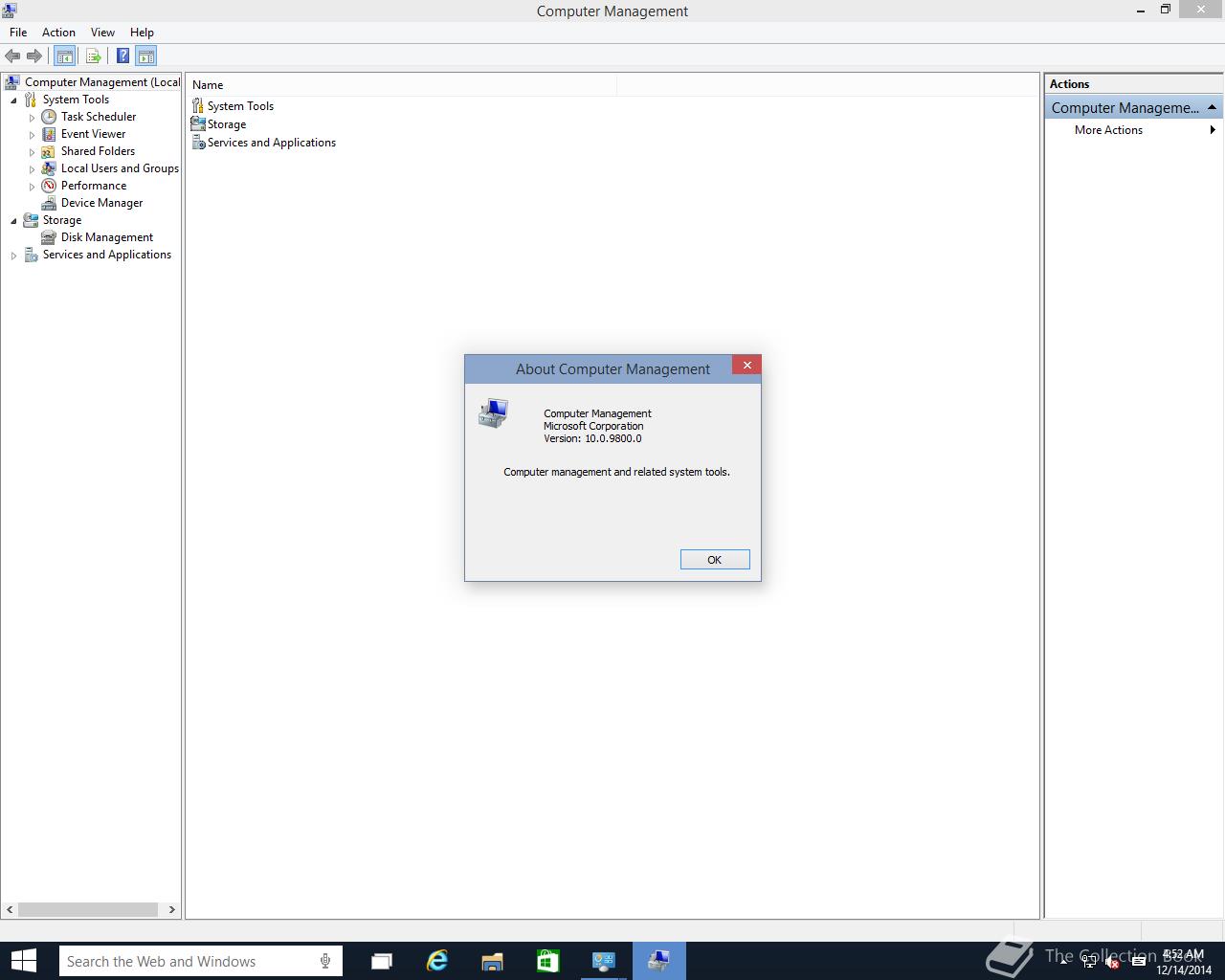Expand the Local Users and Groups node
Viewport: 1225px width, 980px height.
click(x=32, y=169)
